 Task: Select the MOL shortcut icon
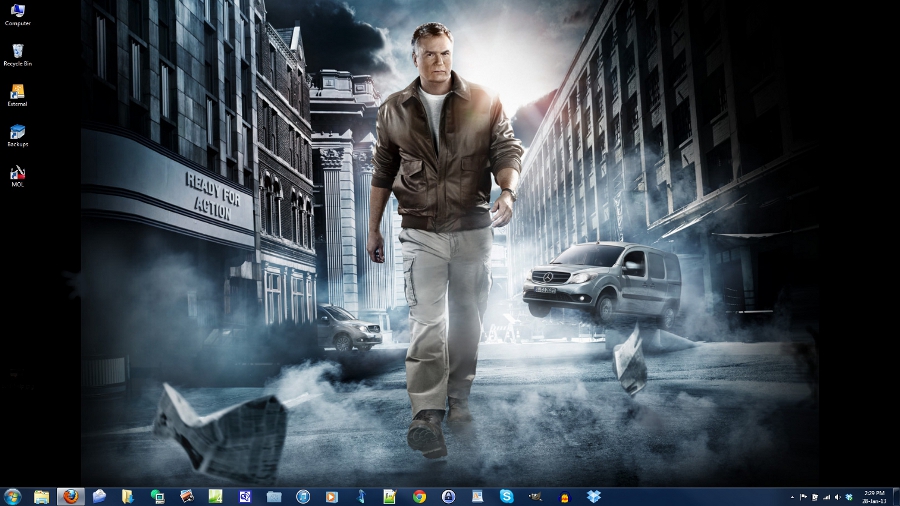click(17, 176)
